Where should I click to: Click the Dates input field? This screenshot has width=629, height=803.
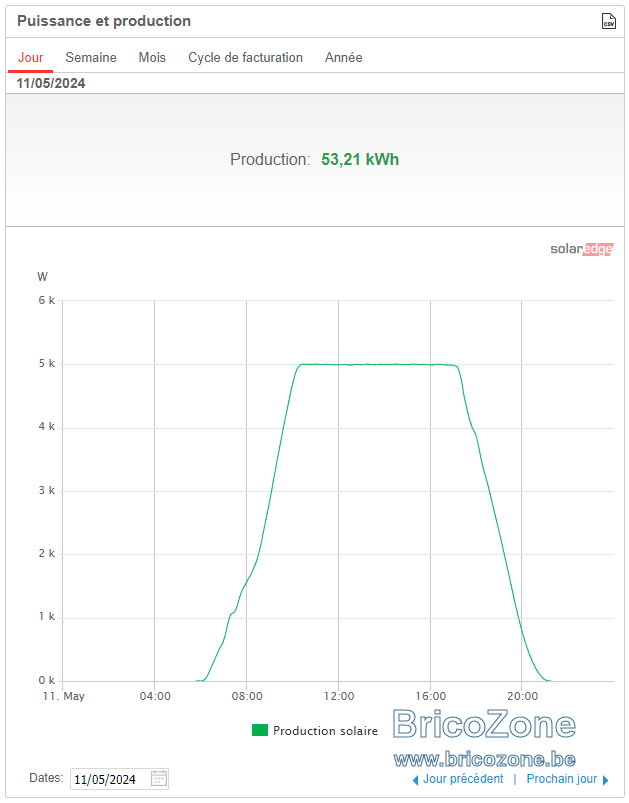click(x=119, y=779)
